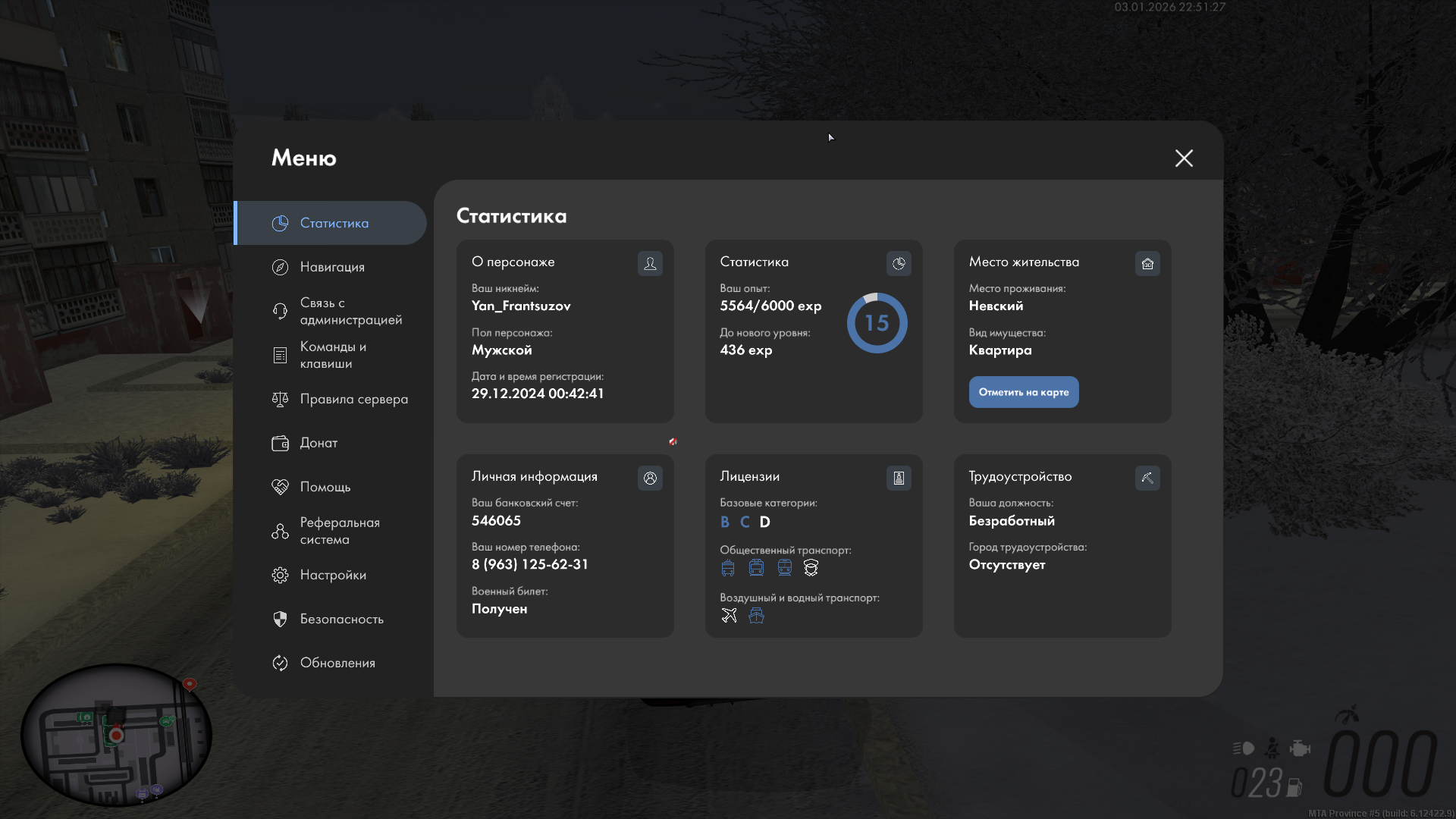This screenshot has height=819, width=1456.
Task: Click the first bus transport license icon
Action: (728, 568)
